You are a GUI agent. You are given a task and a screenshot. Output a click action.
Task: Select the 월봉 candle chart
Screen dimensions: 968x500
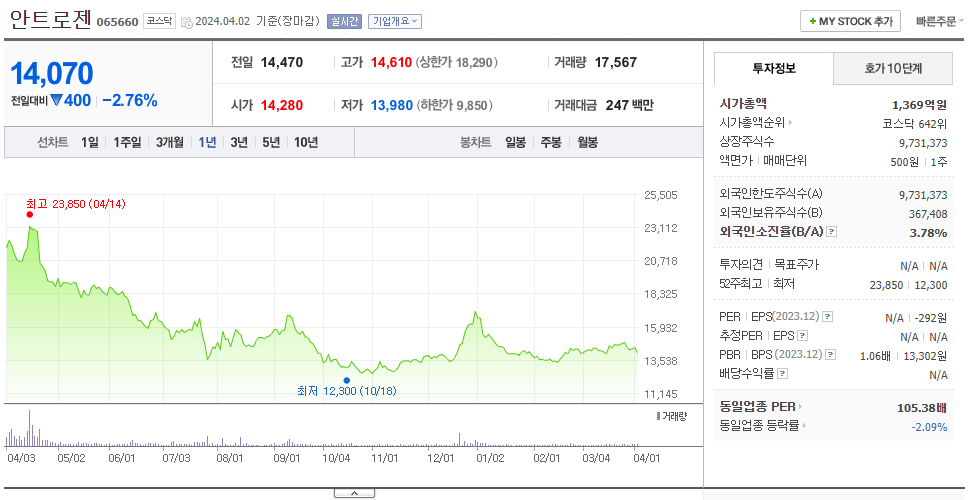tap(588, 143)
